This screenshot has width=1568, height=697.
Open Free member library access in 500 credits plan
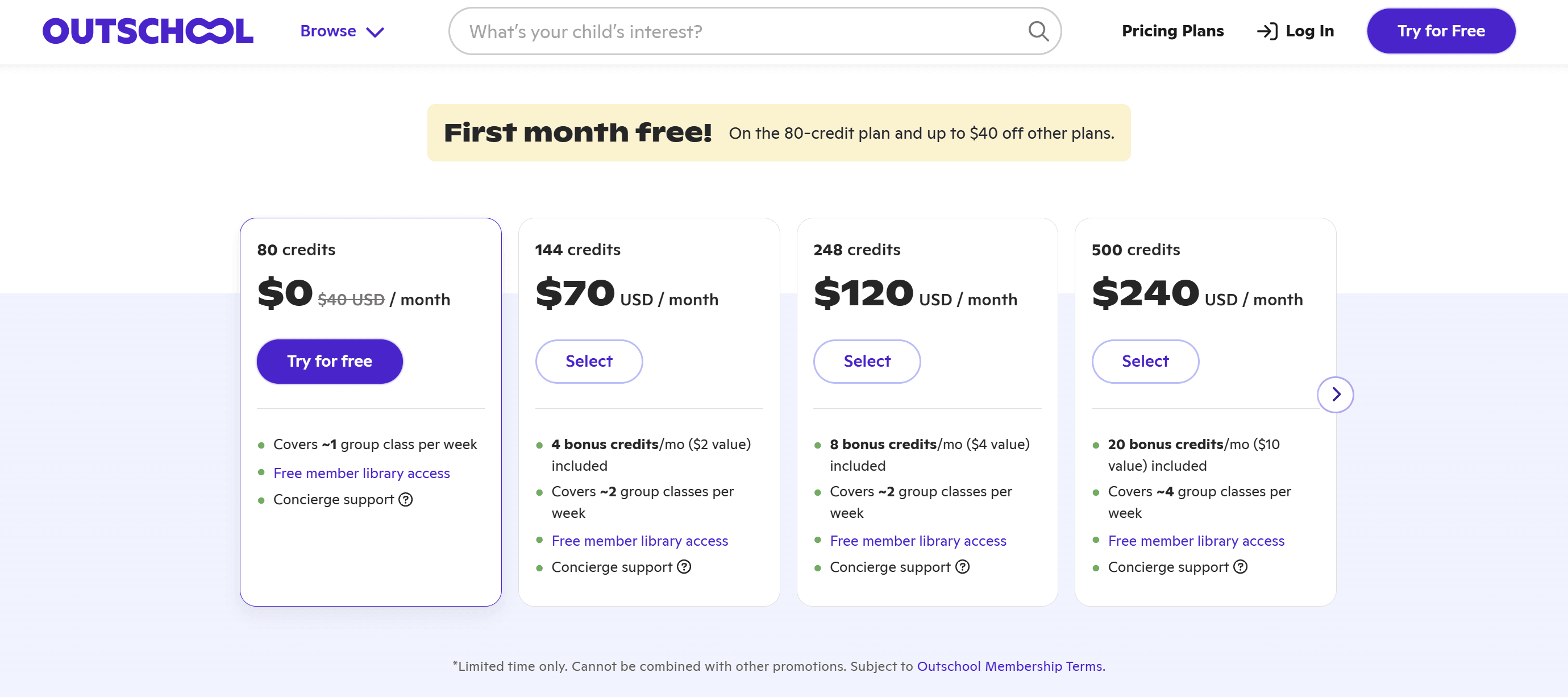(x=1196, y=541)
